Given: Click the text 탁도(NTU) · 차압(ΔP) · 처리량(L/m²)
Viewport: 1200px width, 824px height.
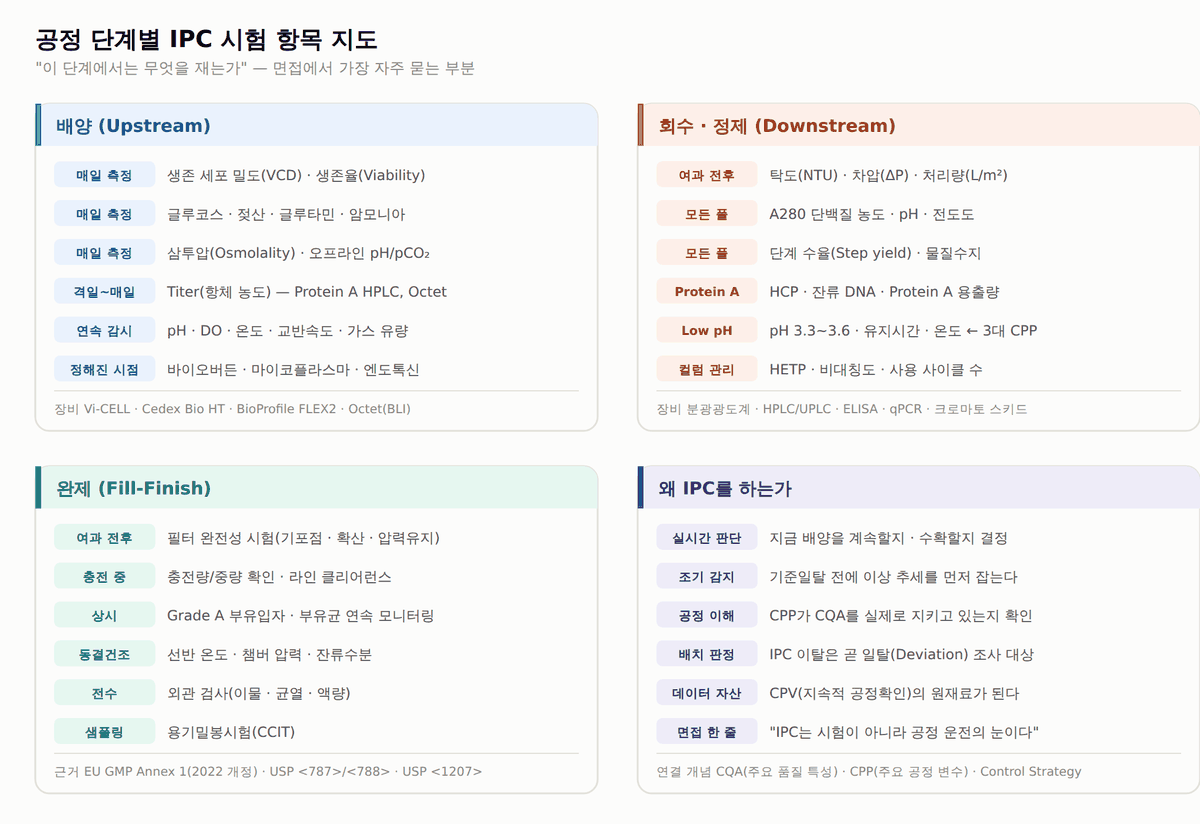Looking at the screenshot, I should click(x=888, y=175).
